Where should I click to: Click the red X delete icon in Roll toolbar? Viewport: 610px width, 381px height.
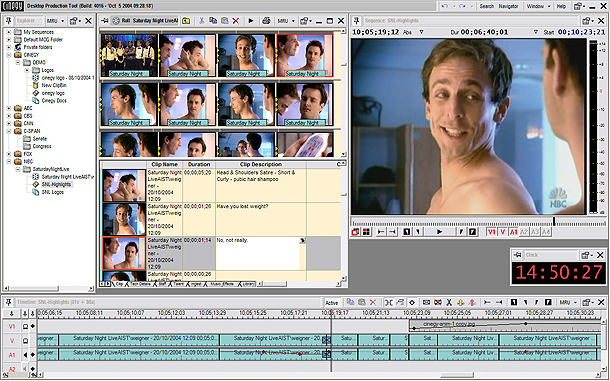click(x=236, y=21)
